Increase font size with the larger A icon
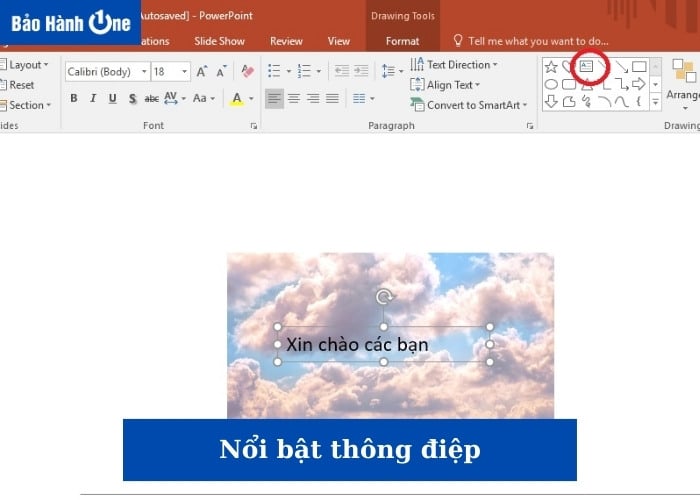This screenshot has height=500, width=700. point(202,71)
